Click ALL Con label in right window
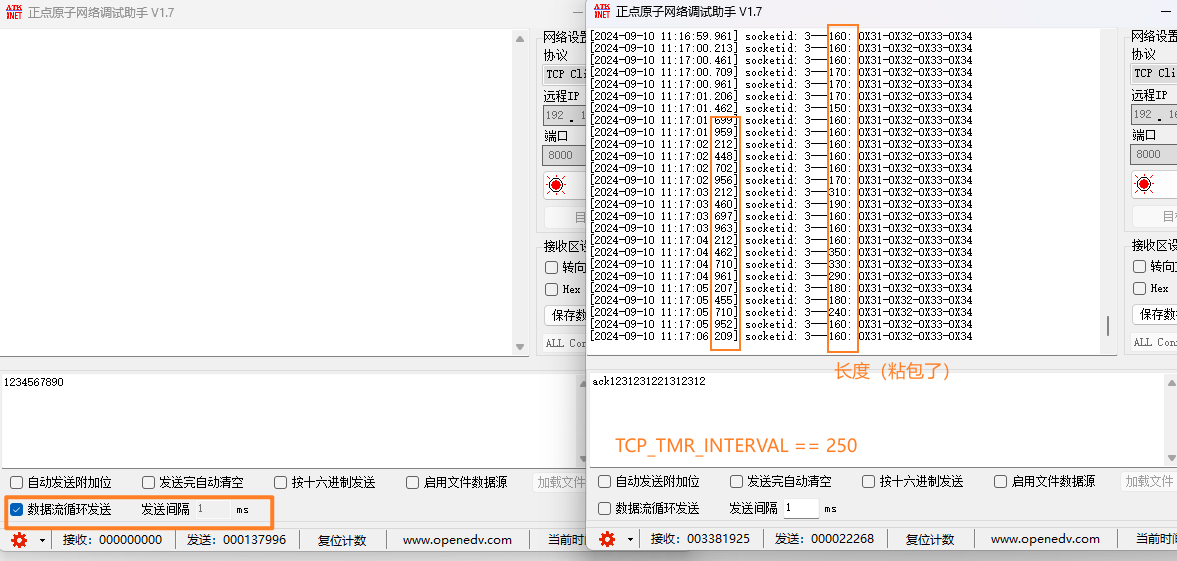This screenshot has width=1177, height=561. pyautogui.click(x=1155, y=342)
